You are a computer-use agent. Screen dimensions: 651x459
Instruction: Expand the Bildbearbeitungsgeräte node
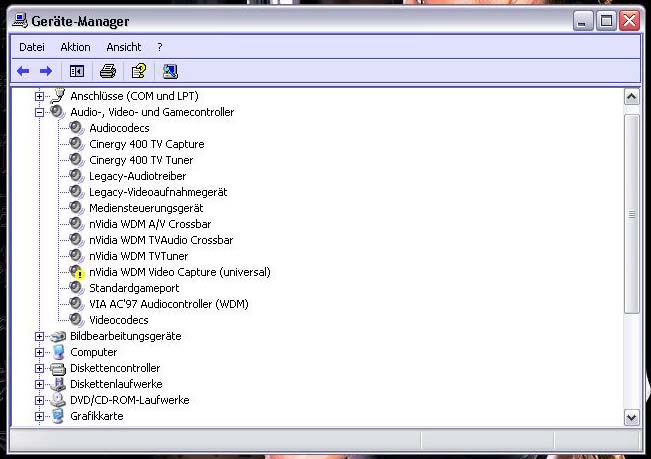pos(39,336)
